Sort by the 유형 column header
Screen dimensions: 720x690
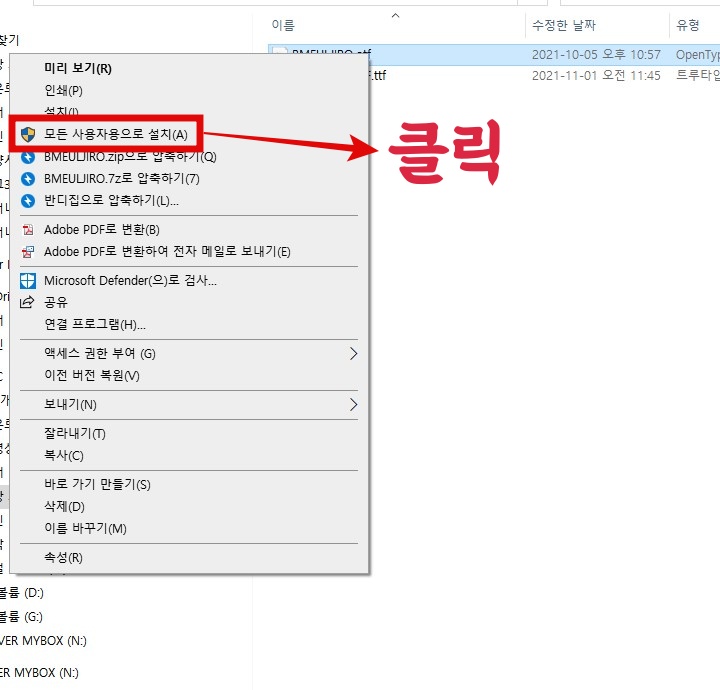click(687, 25)
